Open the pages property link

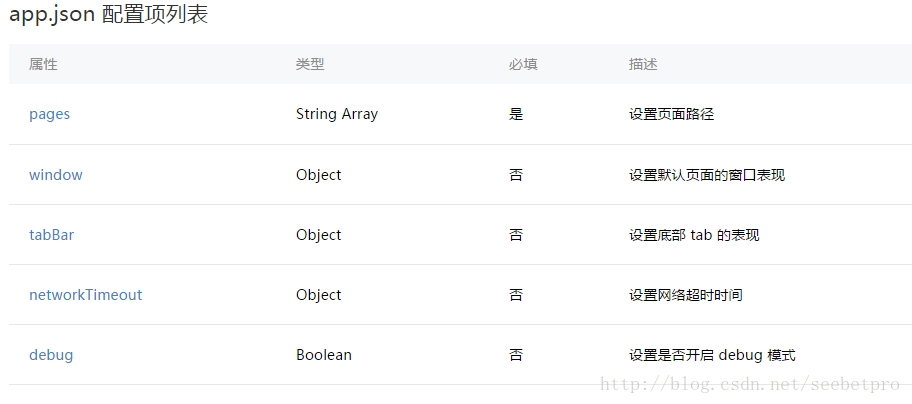[49, 115]
